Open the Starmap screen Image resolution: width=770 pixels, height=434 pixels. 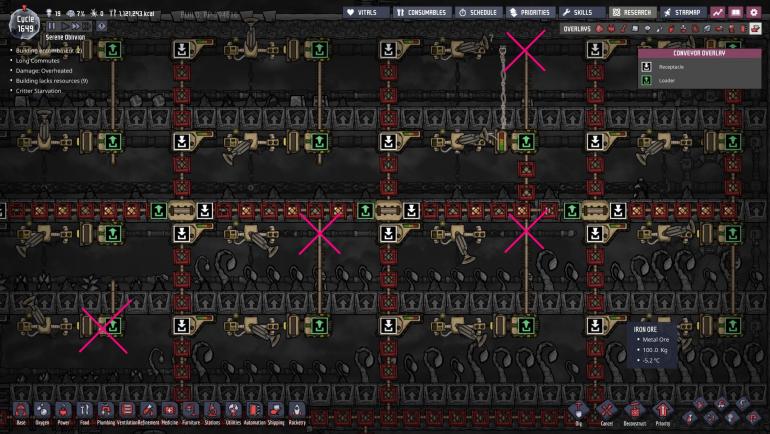coord(684,12)
